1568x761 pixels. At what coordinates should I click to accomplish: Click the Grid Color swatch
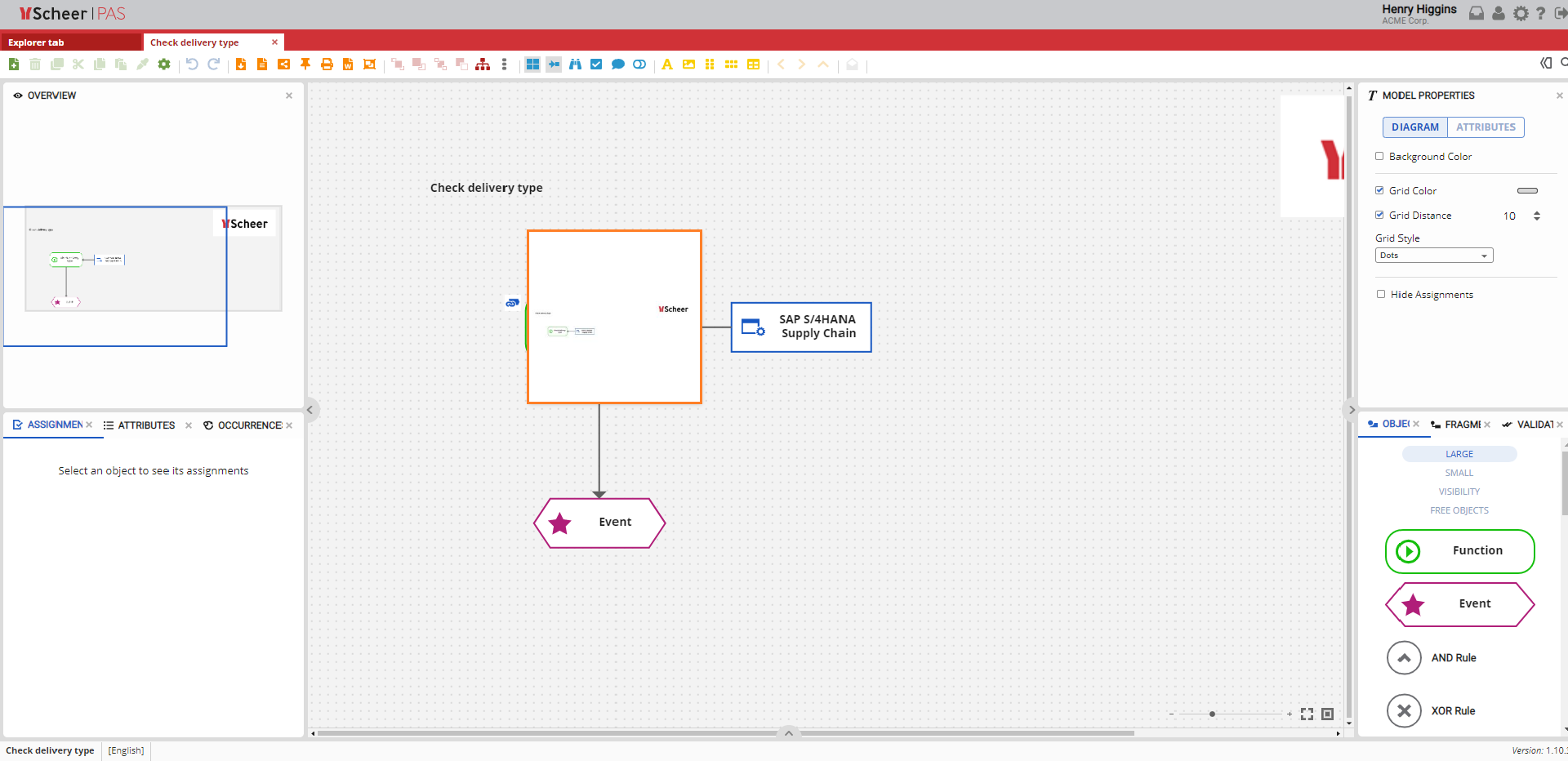[1526, 191]
